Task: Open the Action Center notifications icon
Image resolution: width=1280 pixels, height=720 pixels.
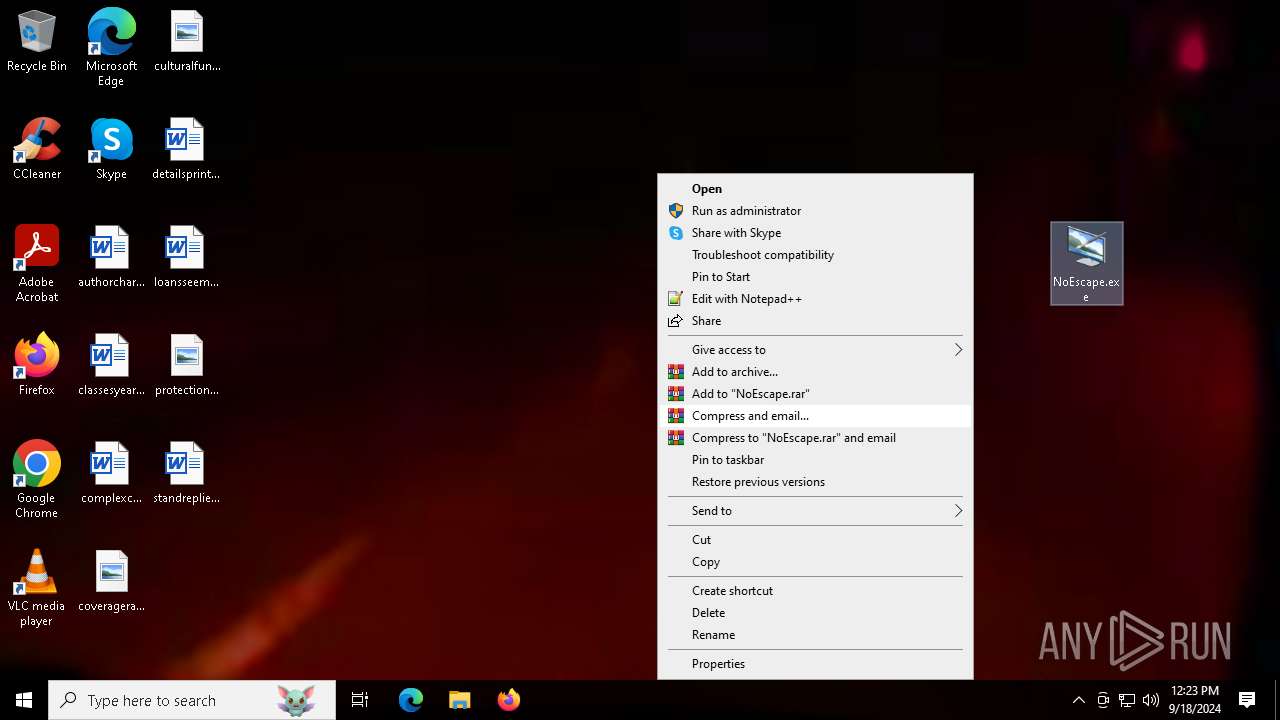Action: click(x=1247, y=700)
